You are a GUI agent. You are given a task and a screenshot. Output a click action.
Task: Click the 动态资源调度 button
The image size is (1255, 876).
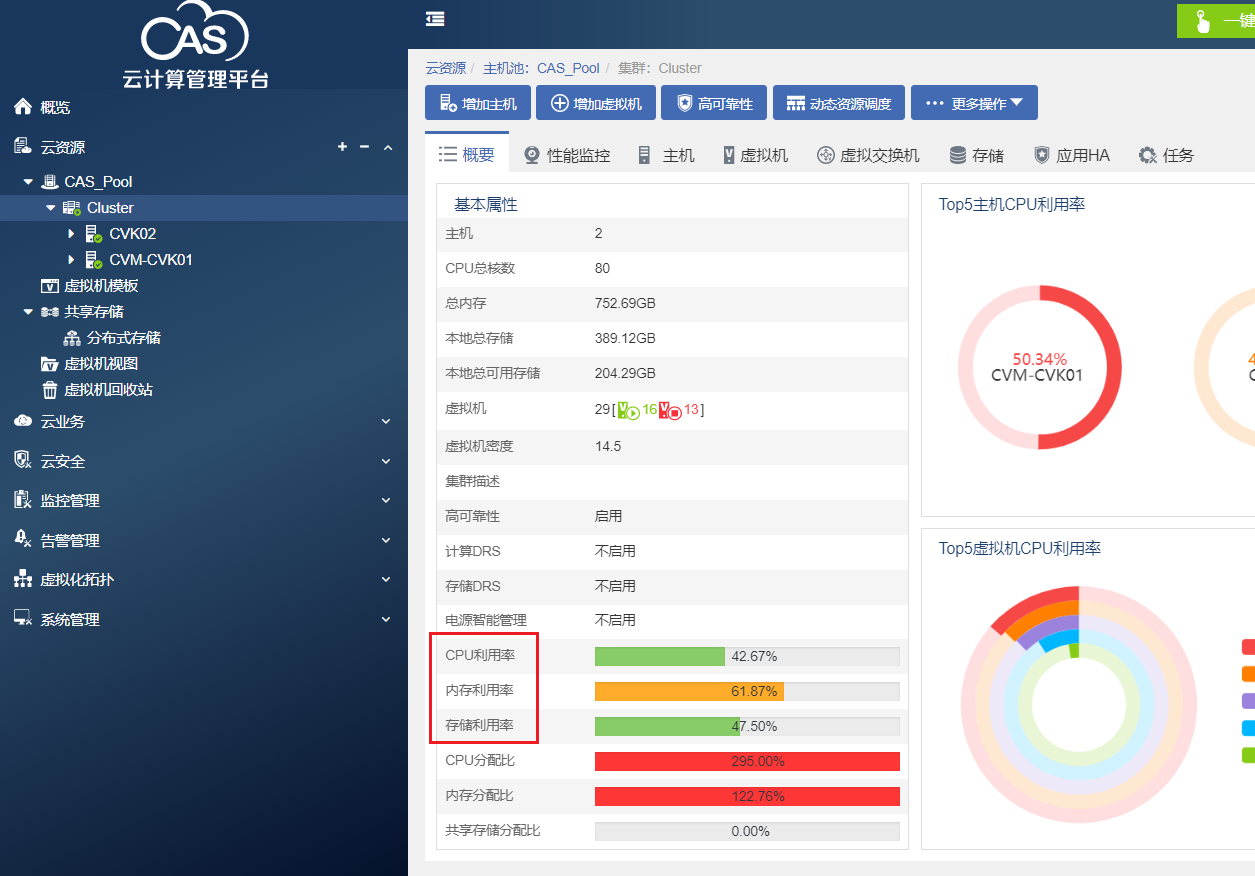point(839,103)
